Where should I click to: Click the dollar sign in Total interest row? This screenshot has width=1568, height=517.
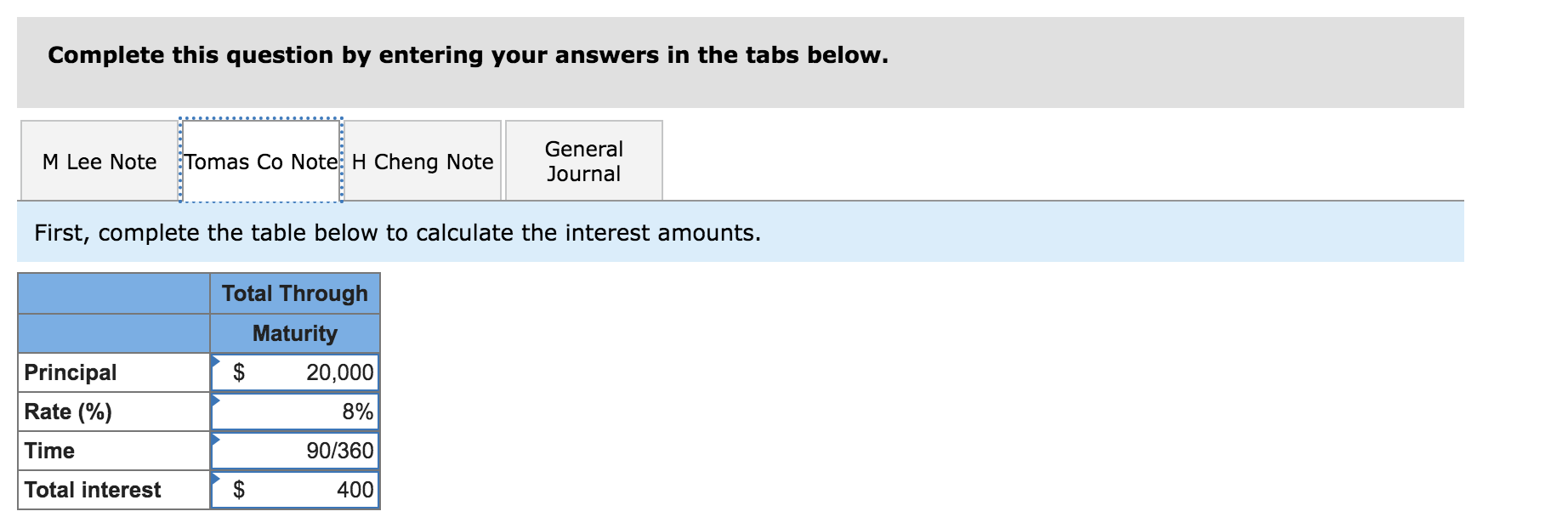tap(240, 490)
